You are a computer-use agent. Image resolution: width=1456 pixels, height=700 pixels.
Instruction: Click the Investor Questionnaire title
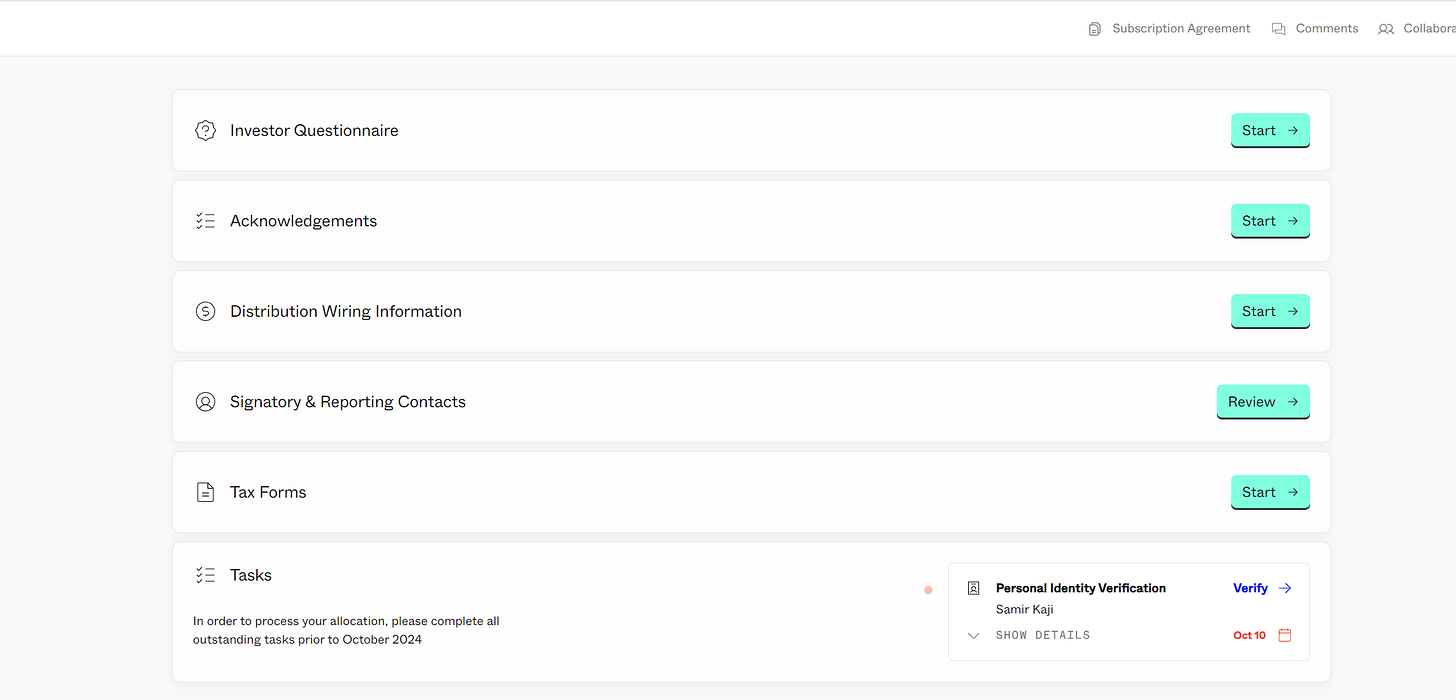(314, 131)
